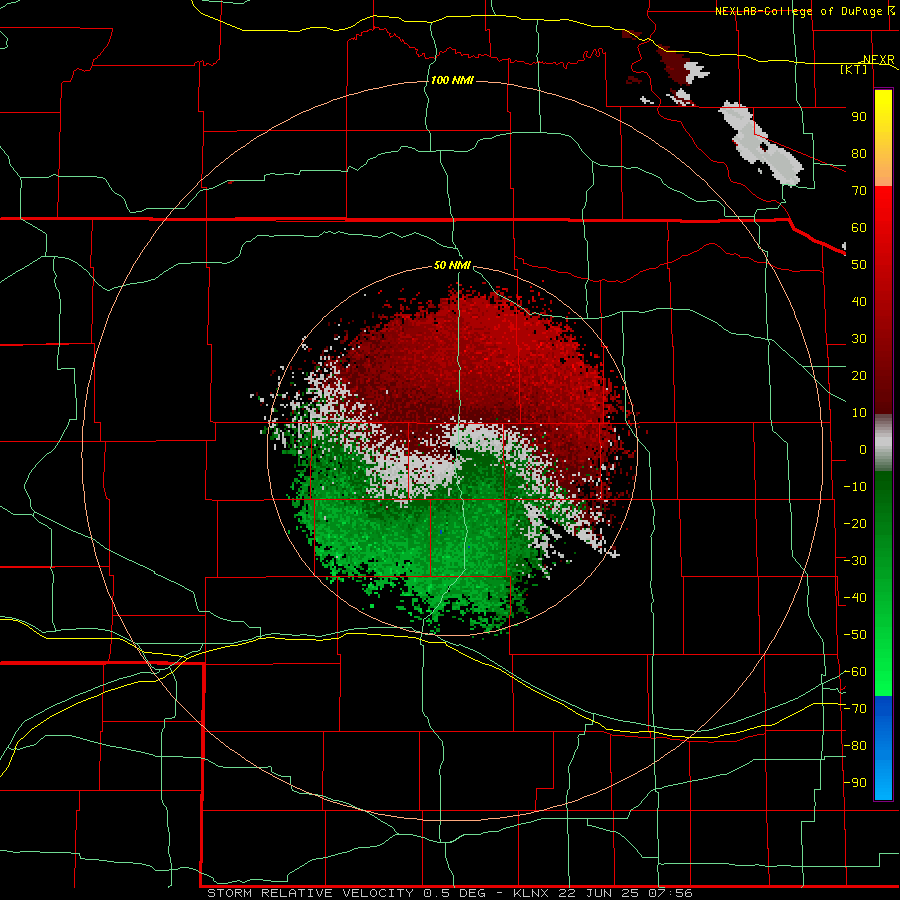The height and width of the screenshot is (900, 900).
Task: Click the -80 scale label
Action: [x=855, y=746]
